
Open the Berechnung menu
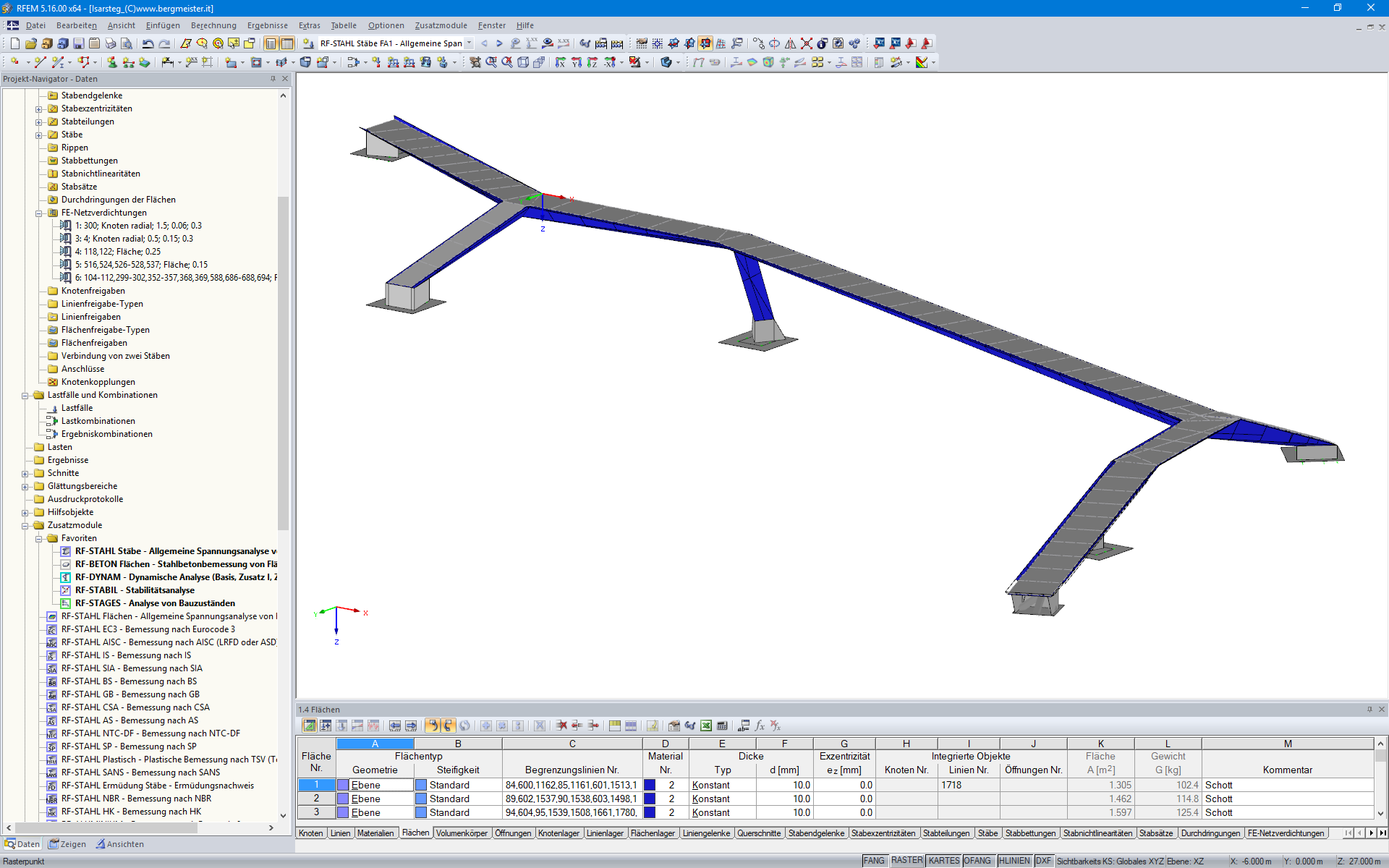[213, 25]
